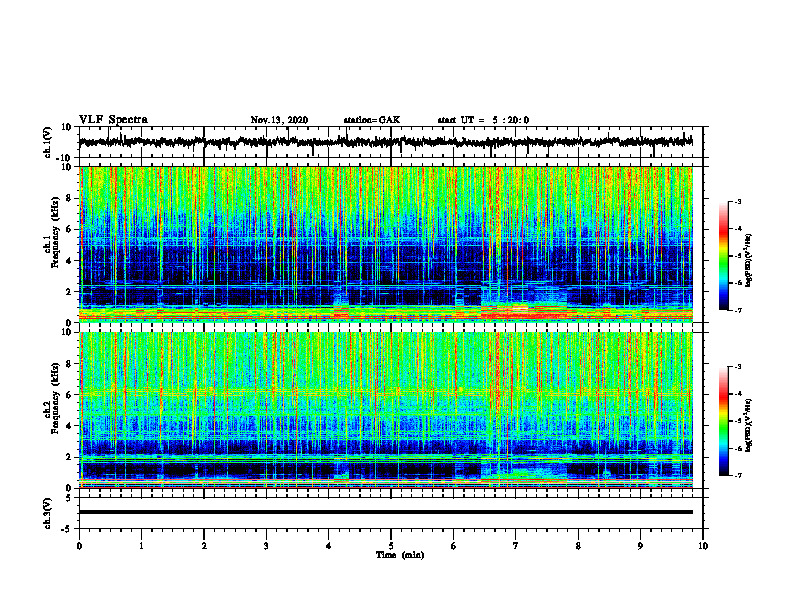Image resolution: width=792 pixels, height=612 pixels.
Task: Click time-axis tick label "2"
Action: [x=204, y=546]
